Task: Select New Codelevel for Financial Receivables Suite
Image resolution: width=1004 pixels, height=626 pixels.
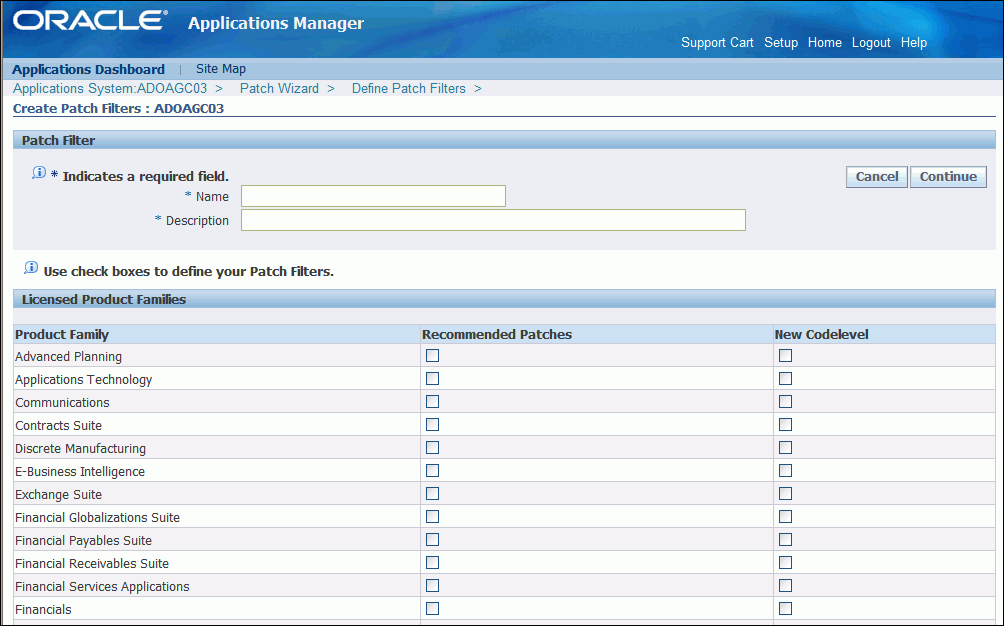Action: point(786,563)
